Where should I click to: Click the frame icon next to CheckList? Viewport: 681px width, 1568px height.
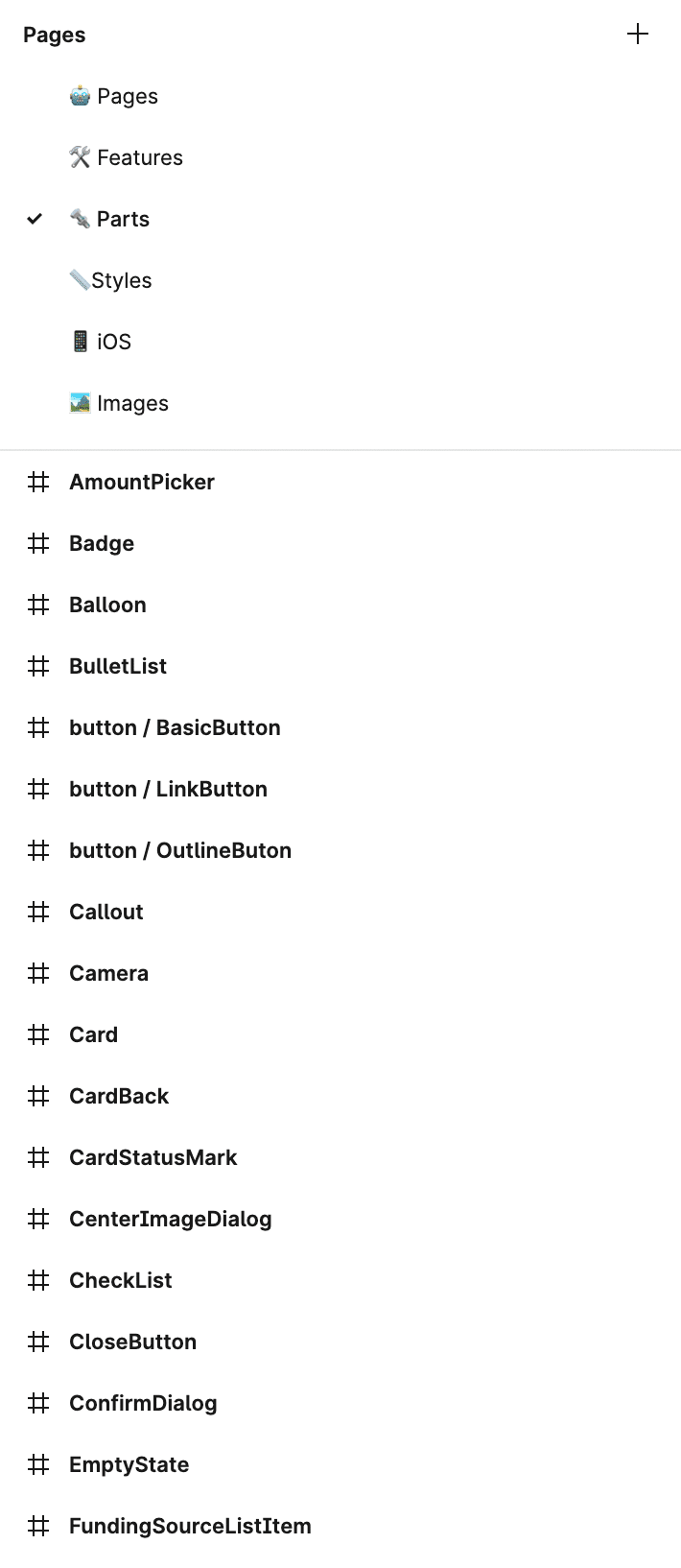click(38, 1280)
